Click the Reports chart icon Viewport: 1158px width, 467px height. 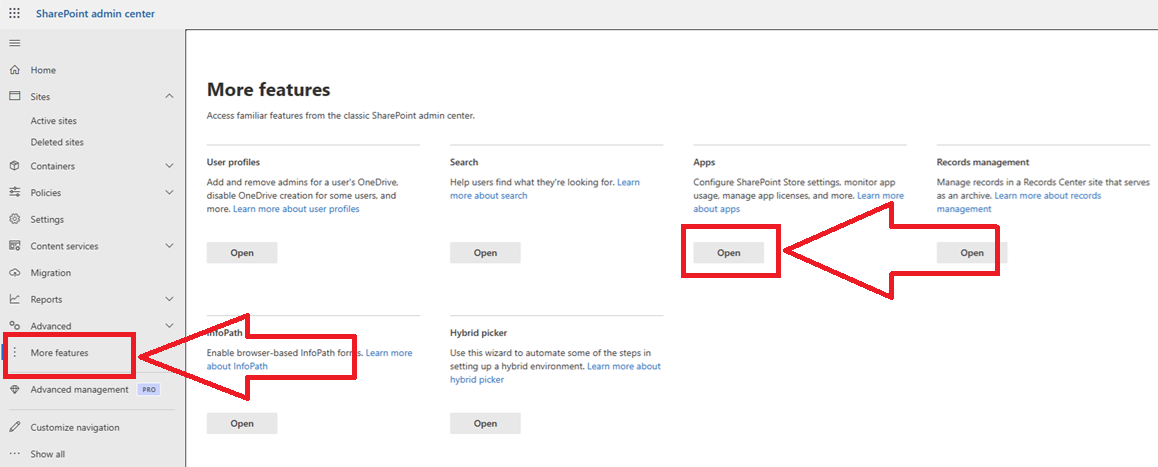click(14, 299)
